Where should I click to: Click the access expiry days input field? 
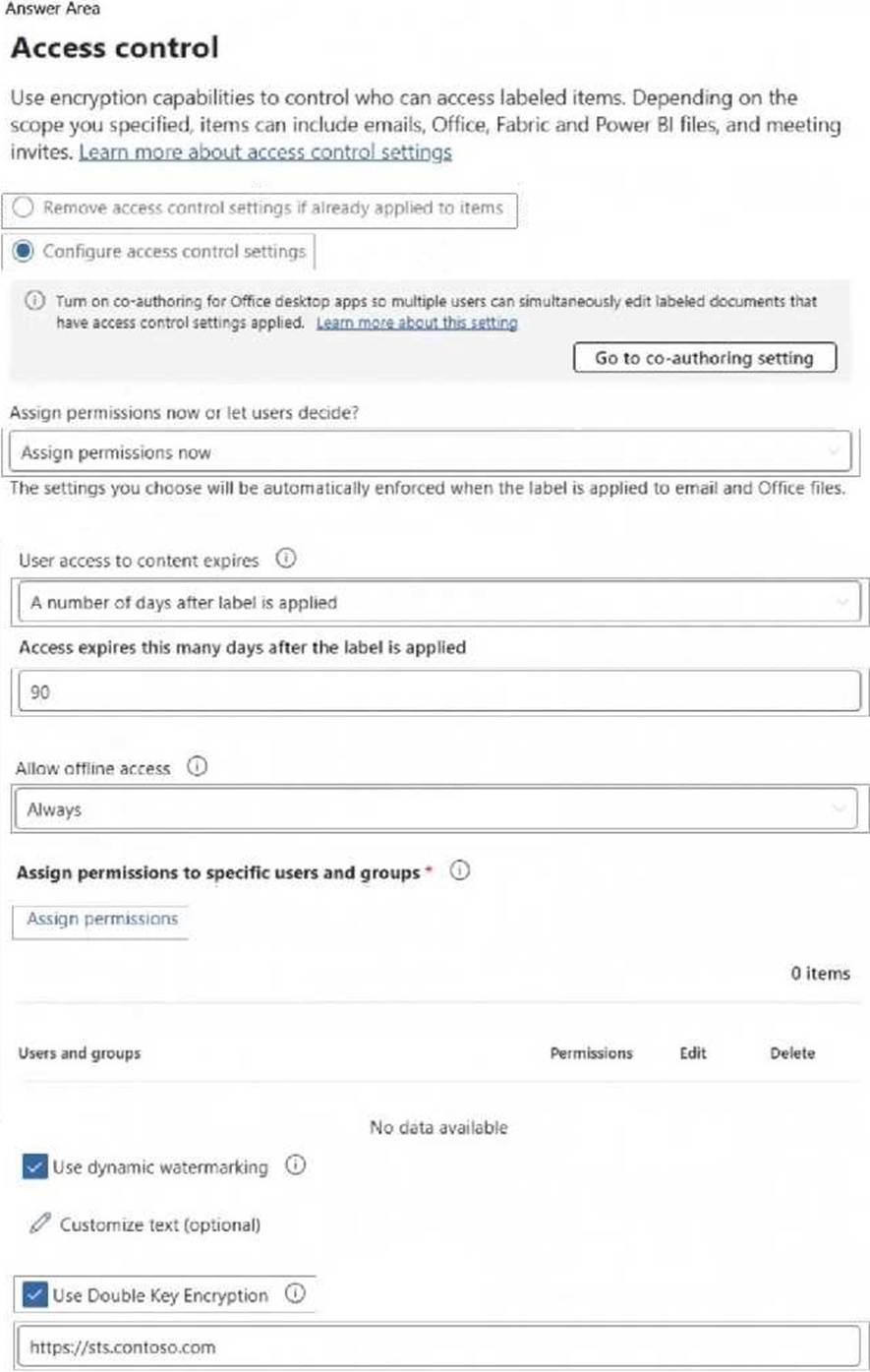438,692
